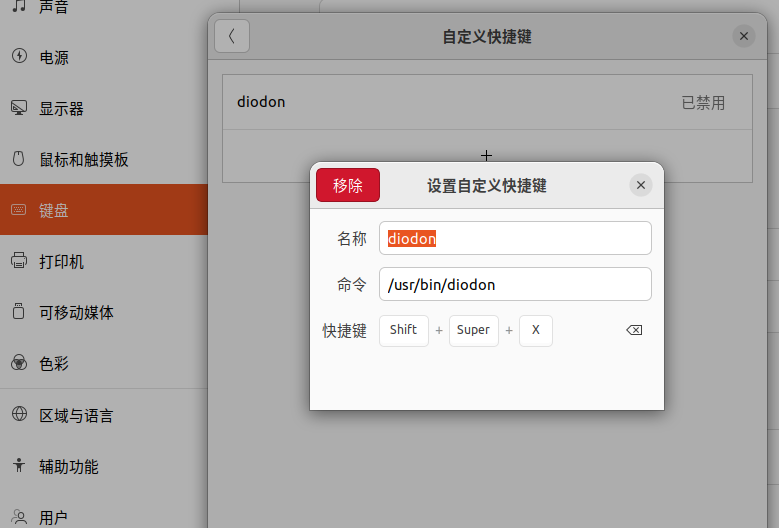The width and height of the screenshot is (779, 528).
Task: Open 打印机 printer settings
Action: [x=104, y=261]
